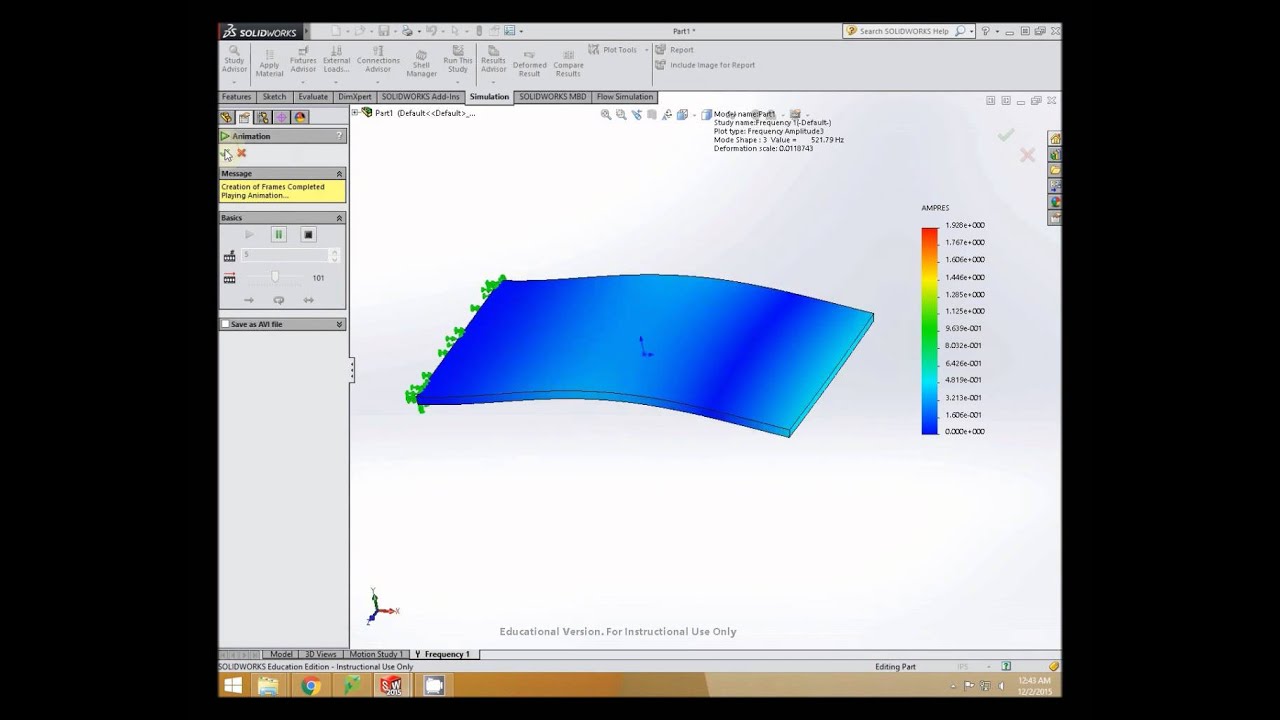Click the Zoom to Area viewport icon
The image size is (1280, 720).
[x=621, y=114]
